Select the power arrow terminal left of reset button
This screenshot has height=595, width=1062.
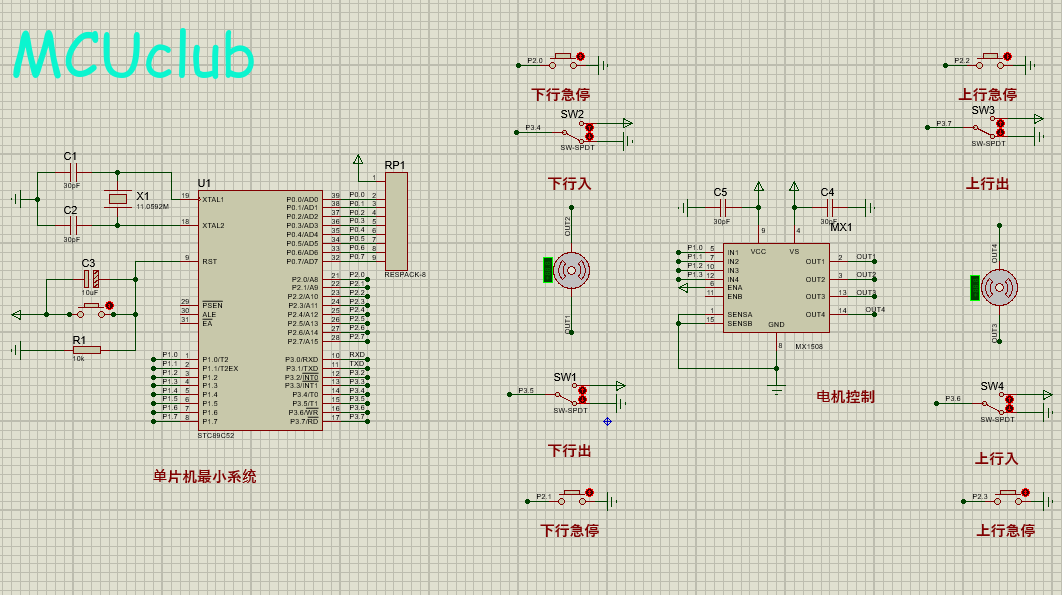point(17,314)
